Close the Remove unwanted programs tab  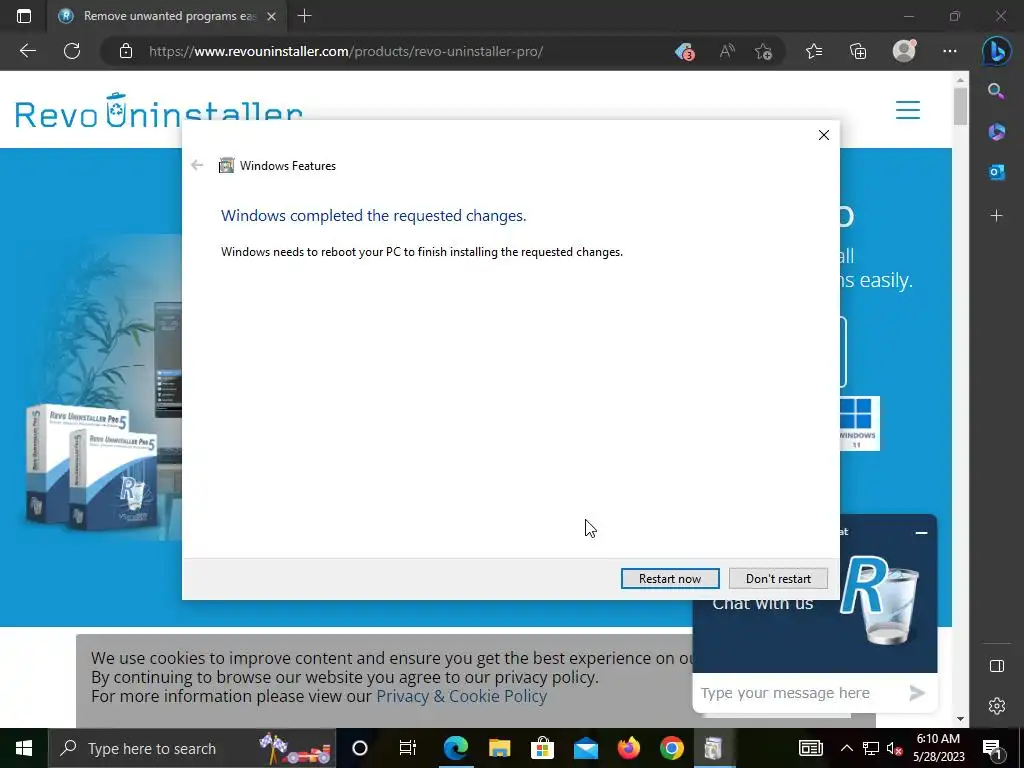271,16
